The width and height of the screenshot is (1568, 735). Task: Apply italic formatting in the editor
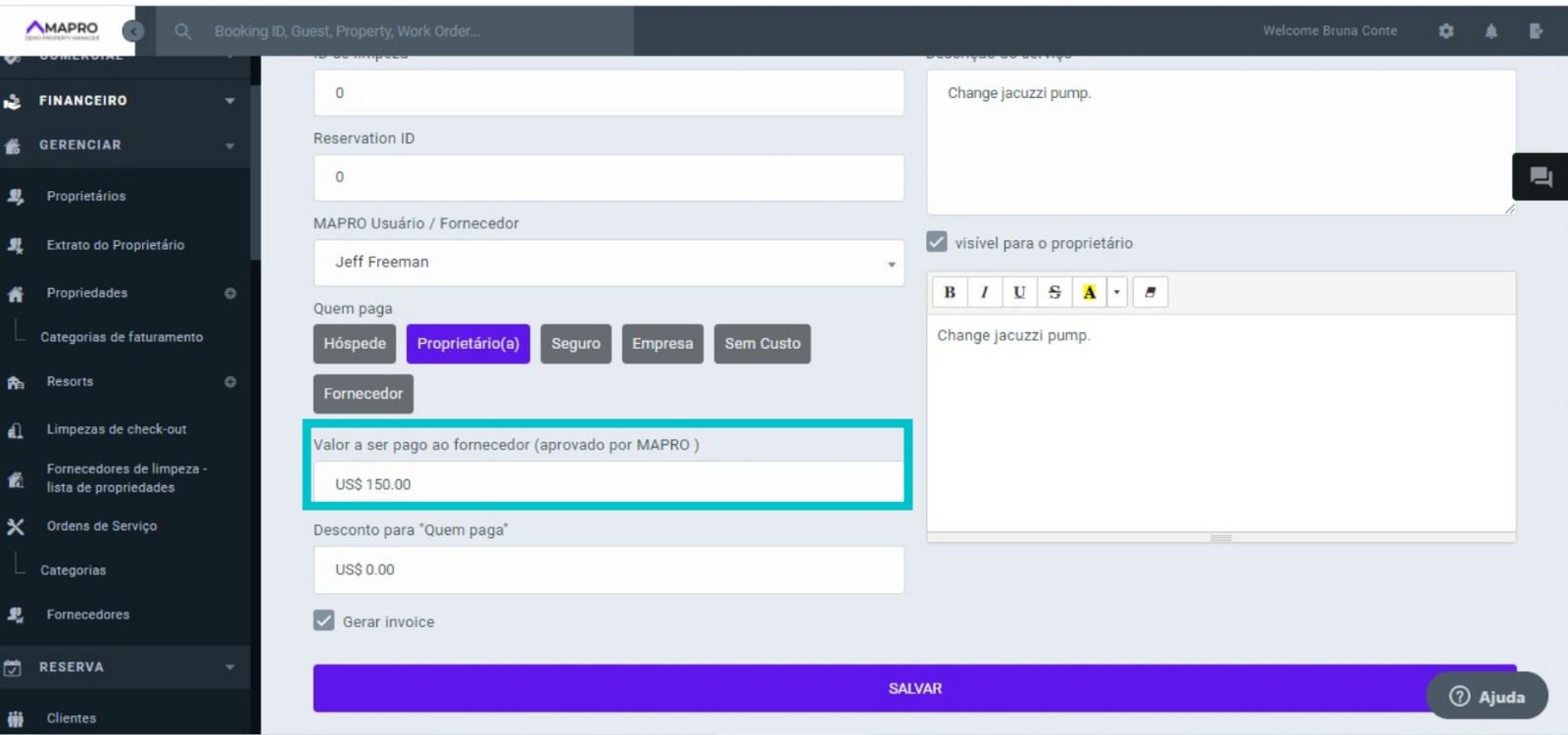point(984,292)
